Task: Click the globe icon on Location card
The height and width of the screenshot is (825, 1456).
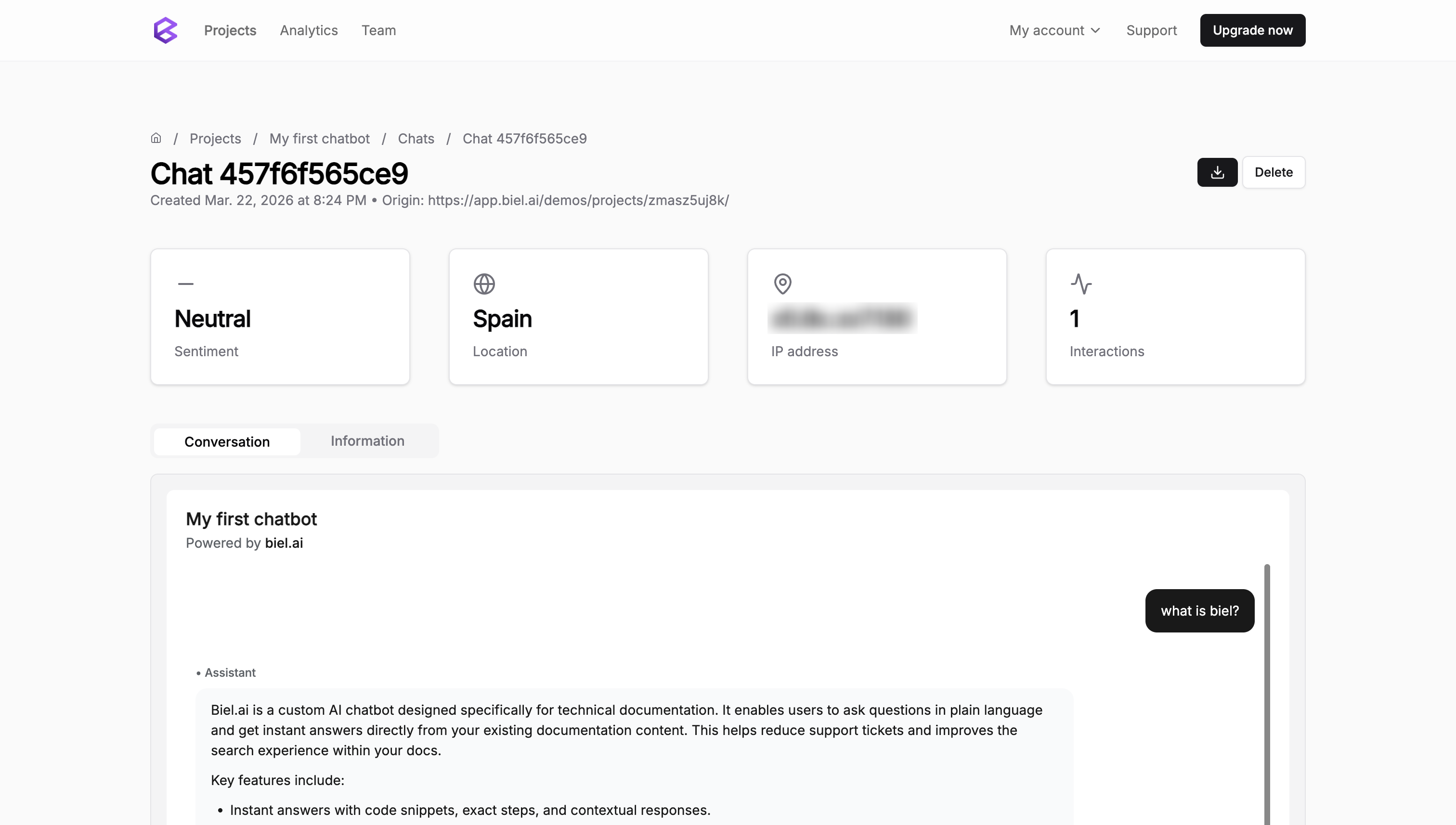Action: pos(484,284)
